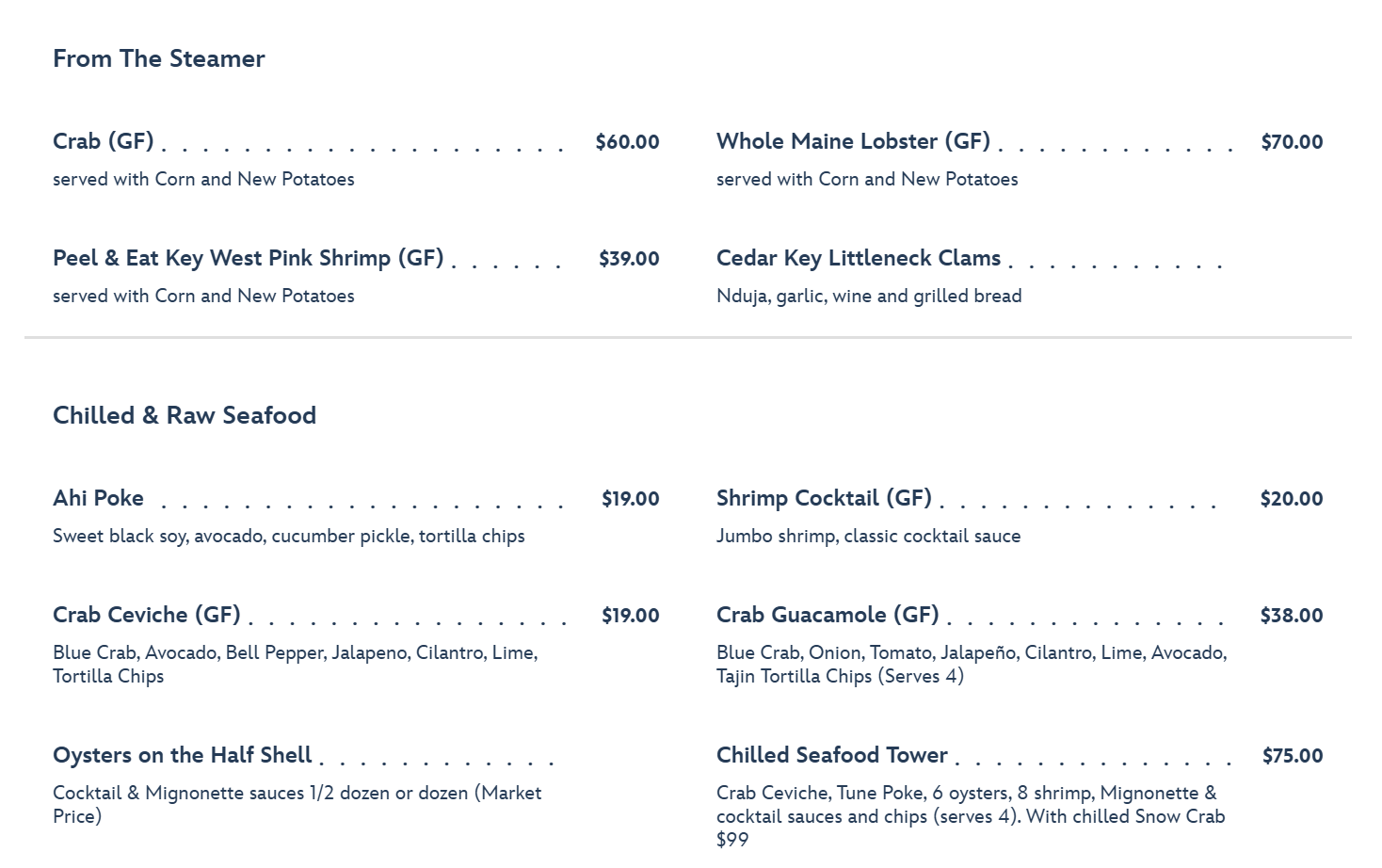Choose Crab Guacamole (GF) item
1382x868 pixels.
tap(828, 615)
